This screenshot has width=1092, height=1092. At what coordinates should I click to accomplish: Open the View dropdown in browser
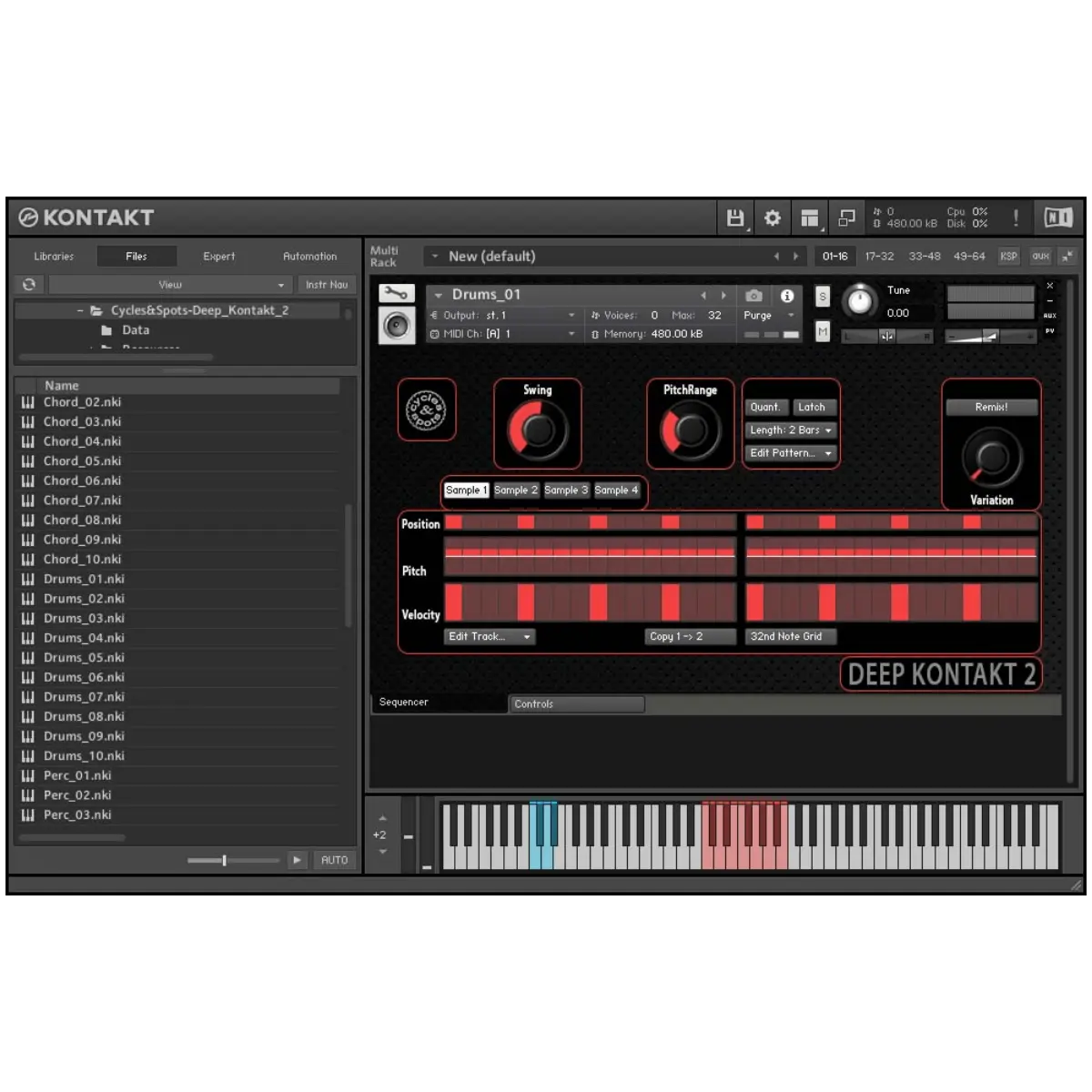(x=170, y=285)
